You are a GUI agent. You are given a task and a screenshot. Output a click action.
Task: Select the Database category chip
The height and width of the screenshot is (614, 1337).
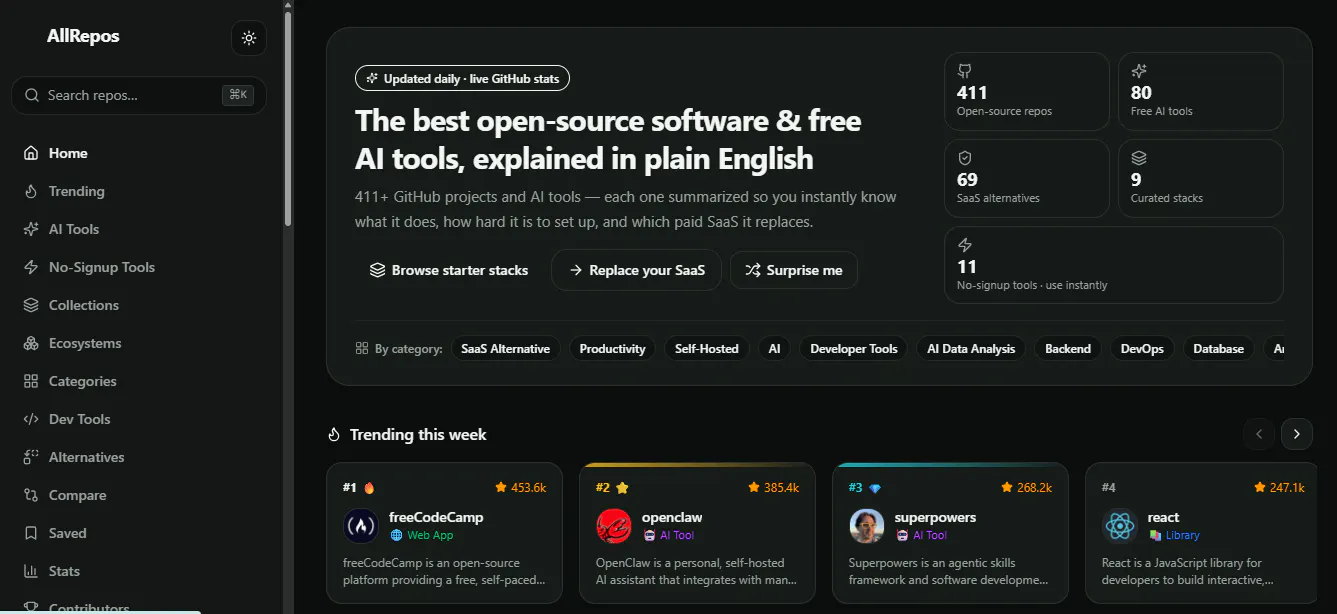1218,349
